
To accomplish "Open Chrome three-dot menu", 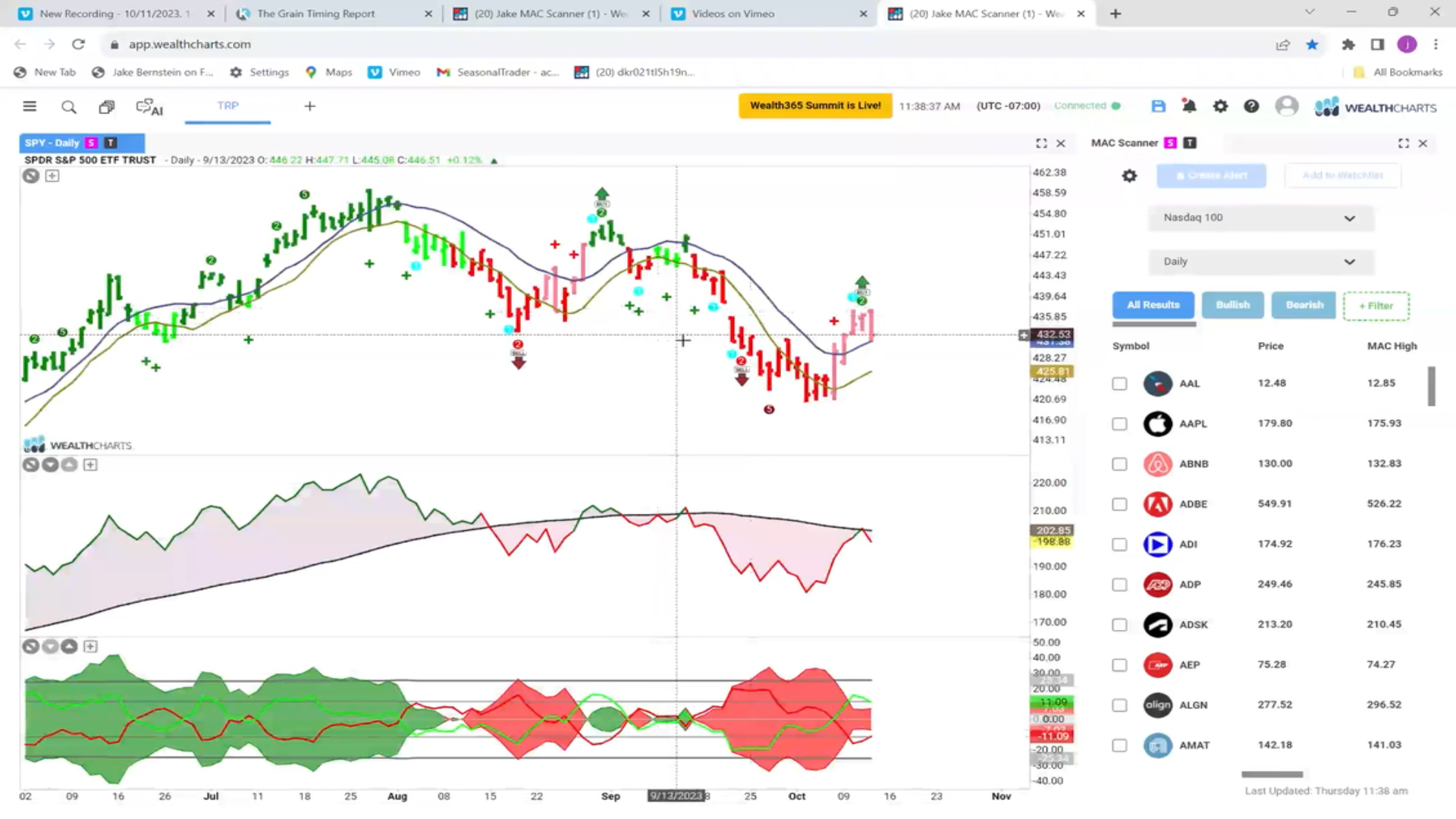I will click(x=1436, y=45).
